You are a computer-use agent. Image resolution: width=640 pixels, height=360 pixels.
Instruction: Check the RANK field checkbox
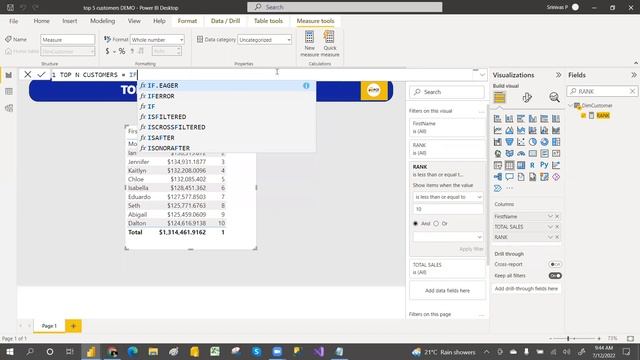coord(583,116)
